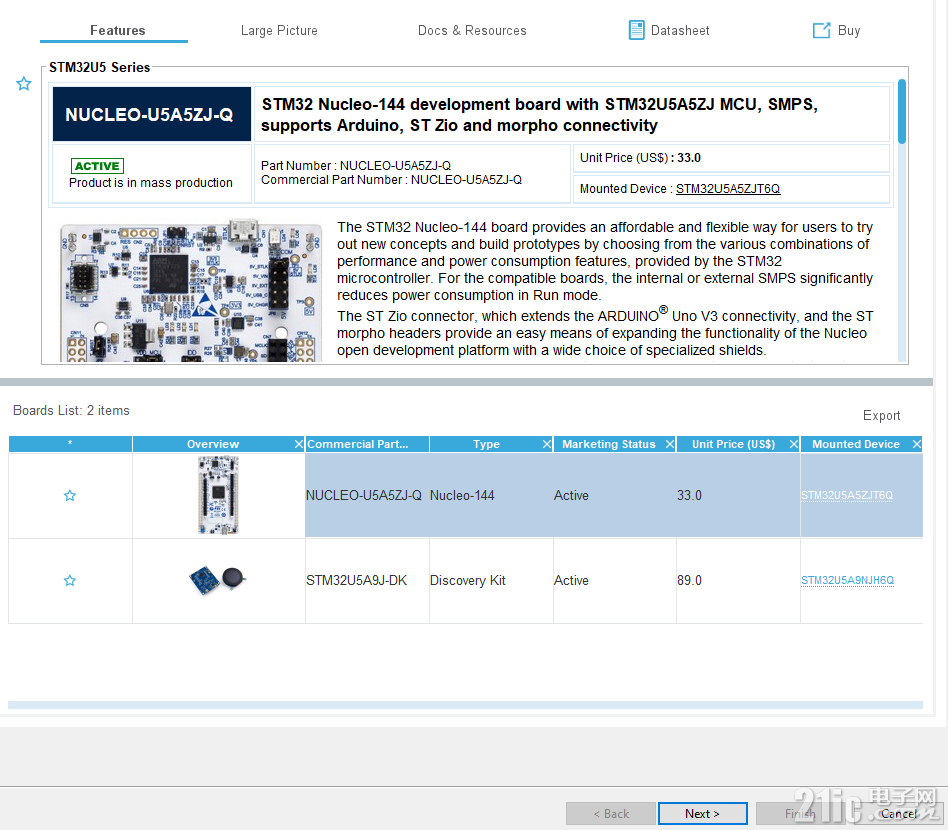
Task: Switch to the Large Picture tab
Action: tap(279, 30)
